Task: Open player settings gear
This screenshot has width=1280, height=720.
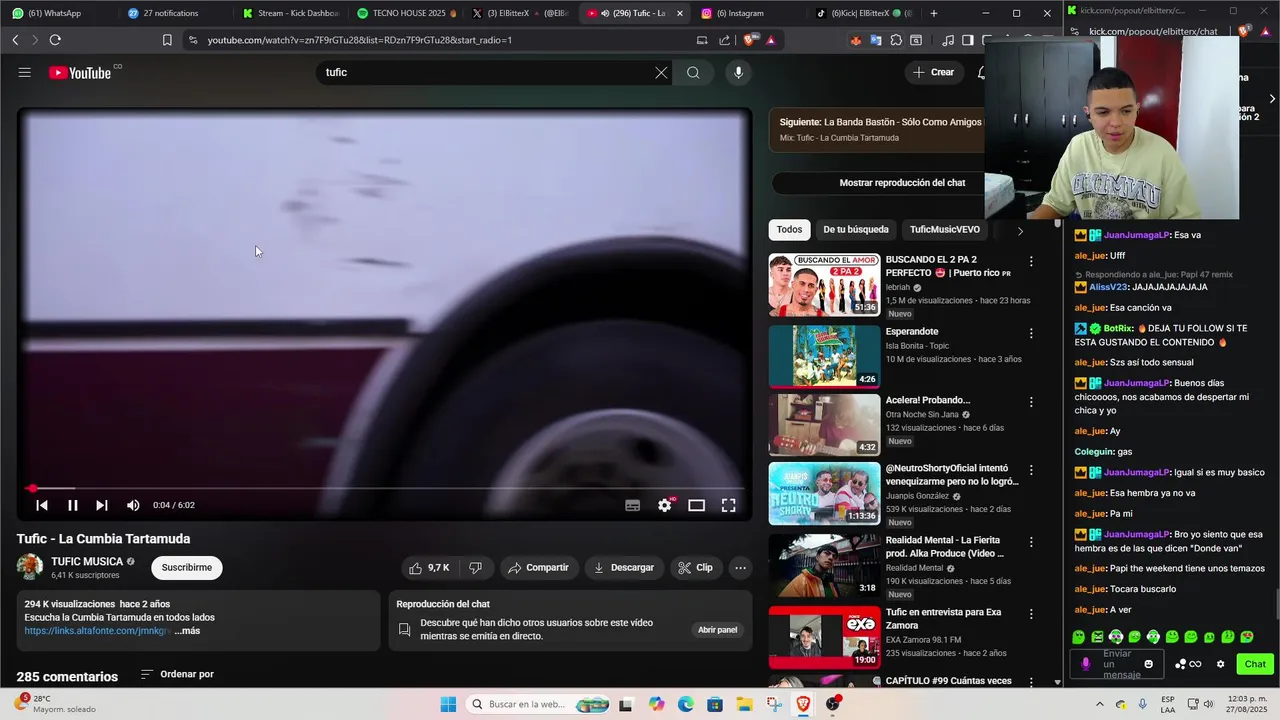Action: (x=664, y=505)
